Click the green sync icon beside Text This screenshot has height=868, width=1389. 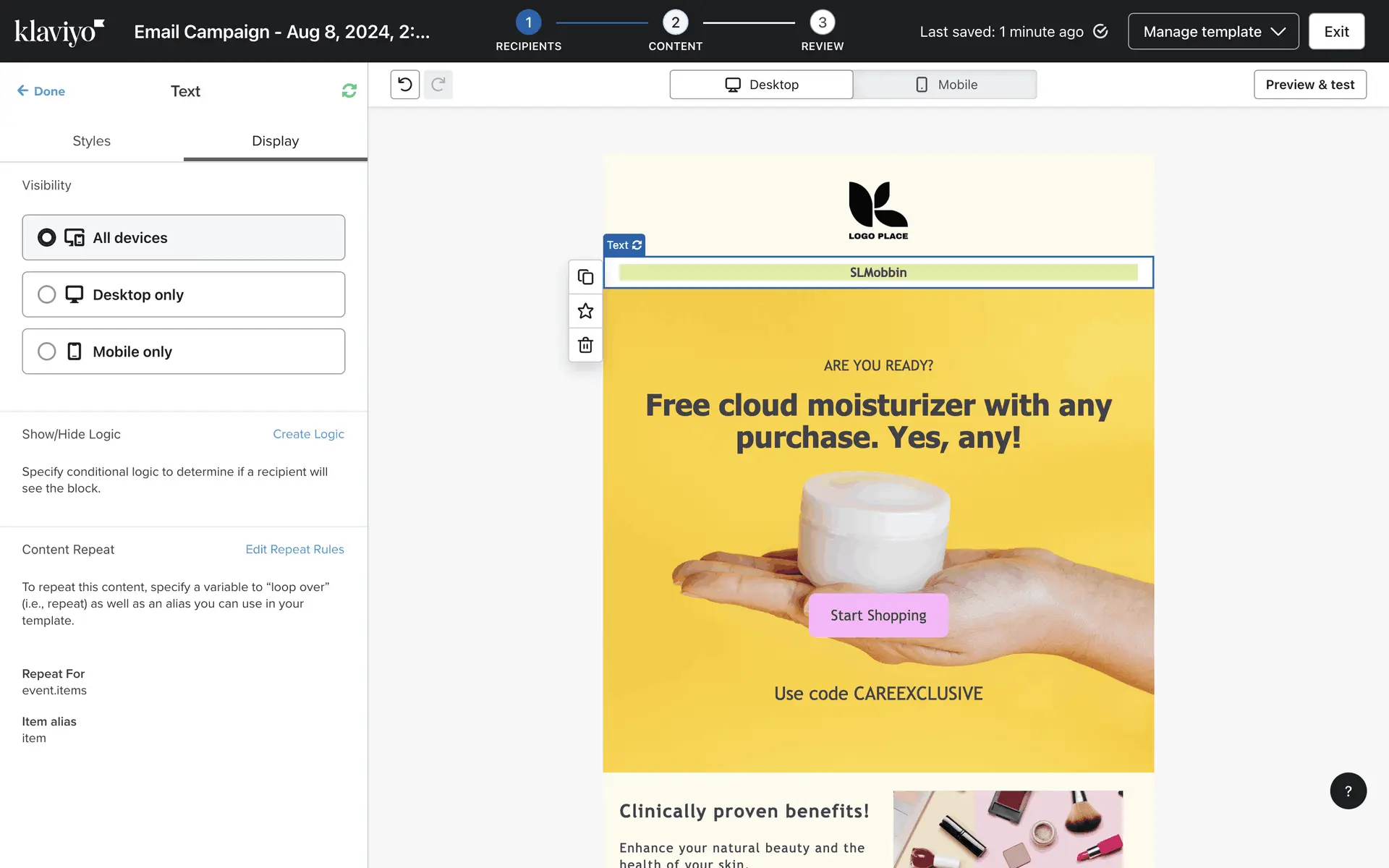[349, 90]
